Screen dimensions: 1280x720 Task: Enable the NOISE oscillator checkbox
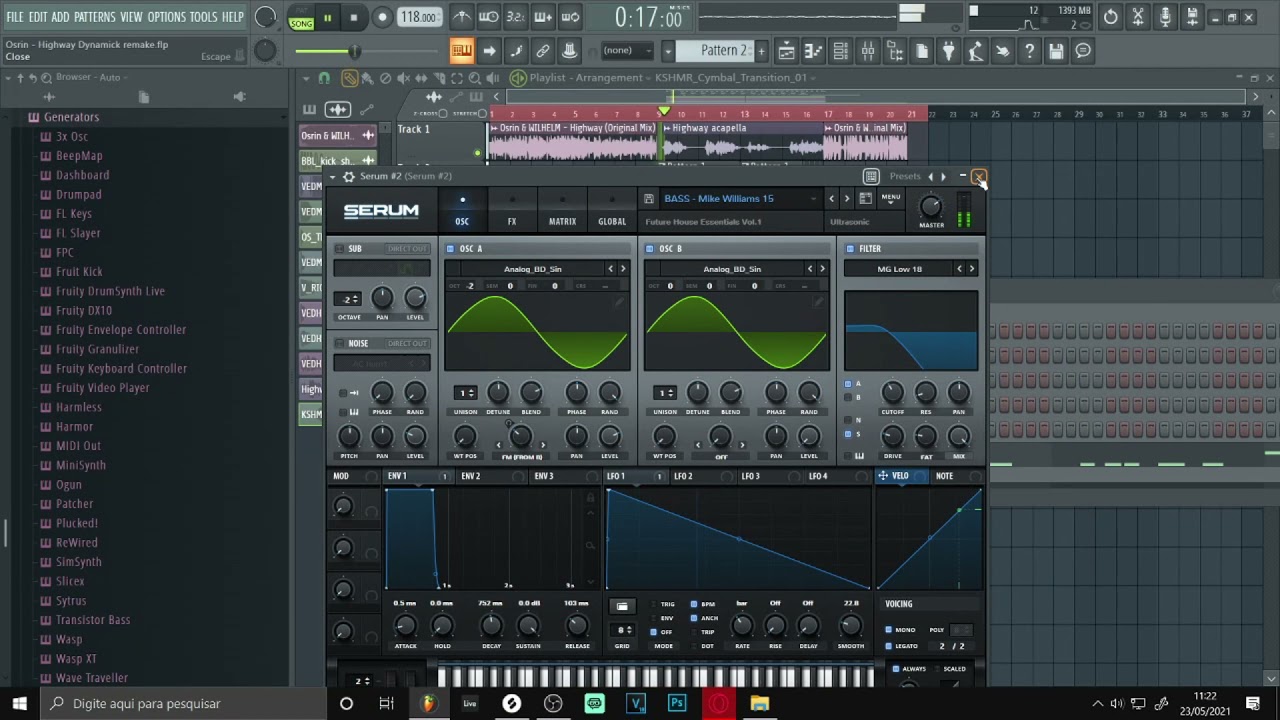tap(340, 343)
